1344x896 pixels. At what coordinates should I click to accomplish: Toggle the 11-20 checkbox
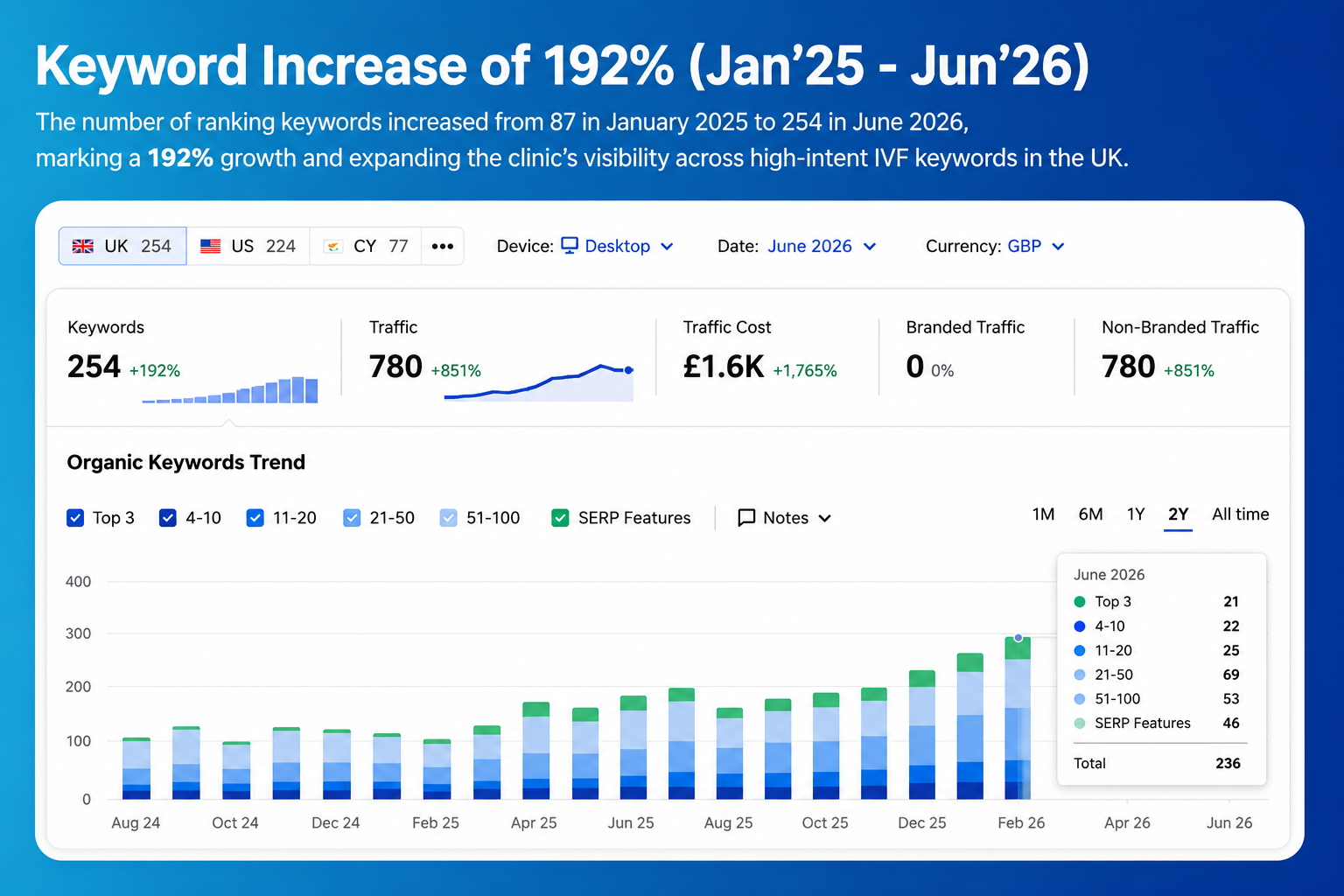255,518
